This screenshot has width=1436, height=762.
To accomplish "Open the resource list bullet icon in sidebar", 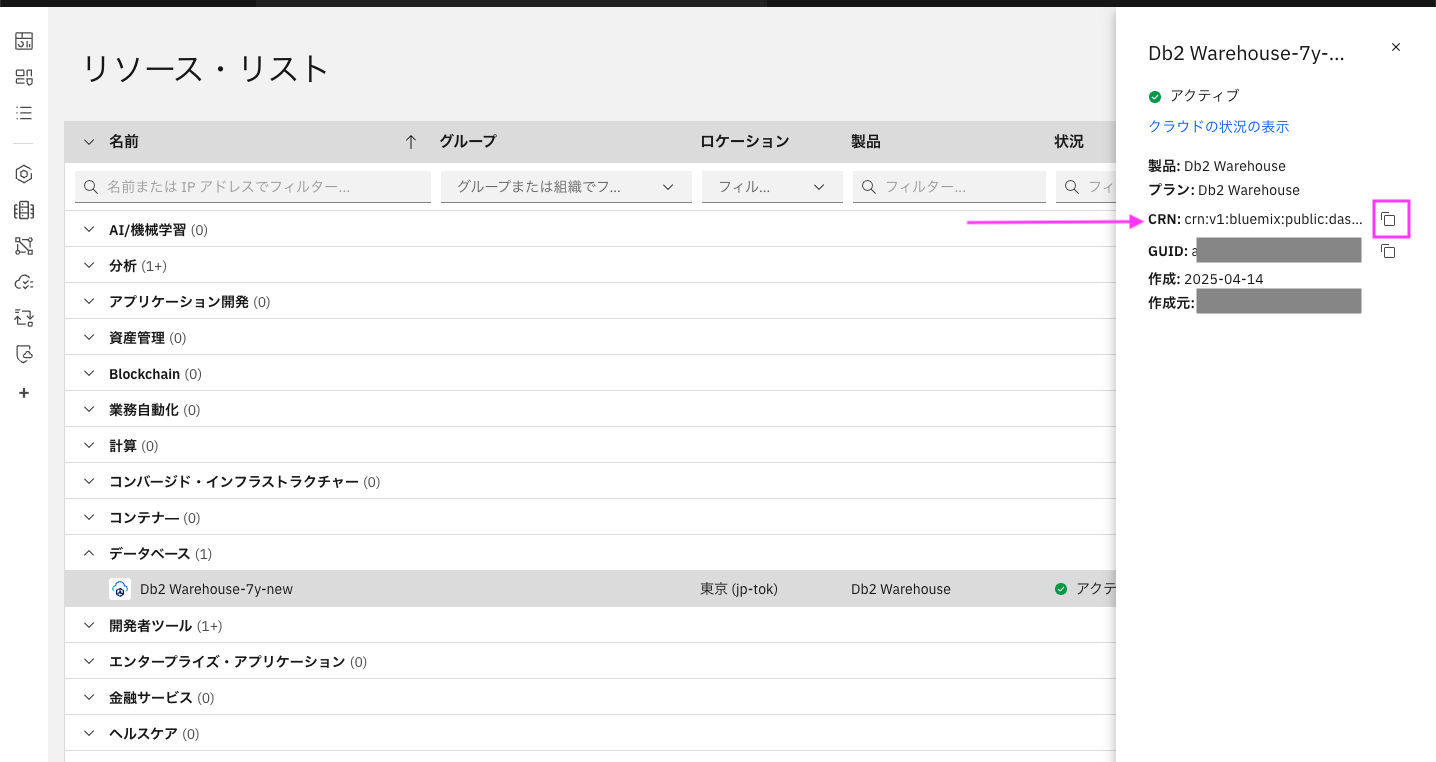I will pos(24,113).
